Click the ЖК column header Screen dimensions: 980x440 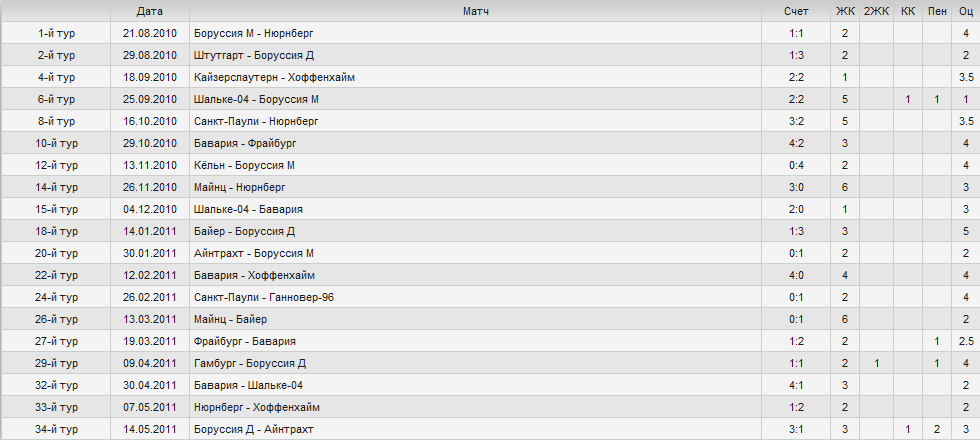pos(844,11)
